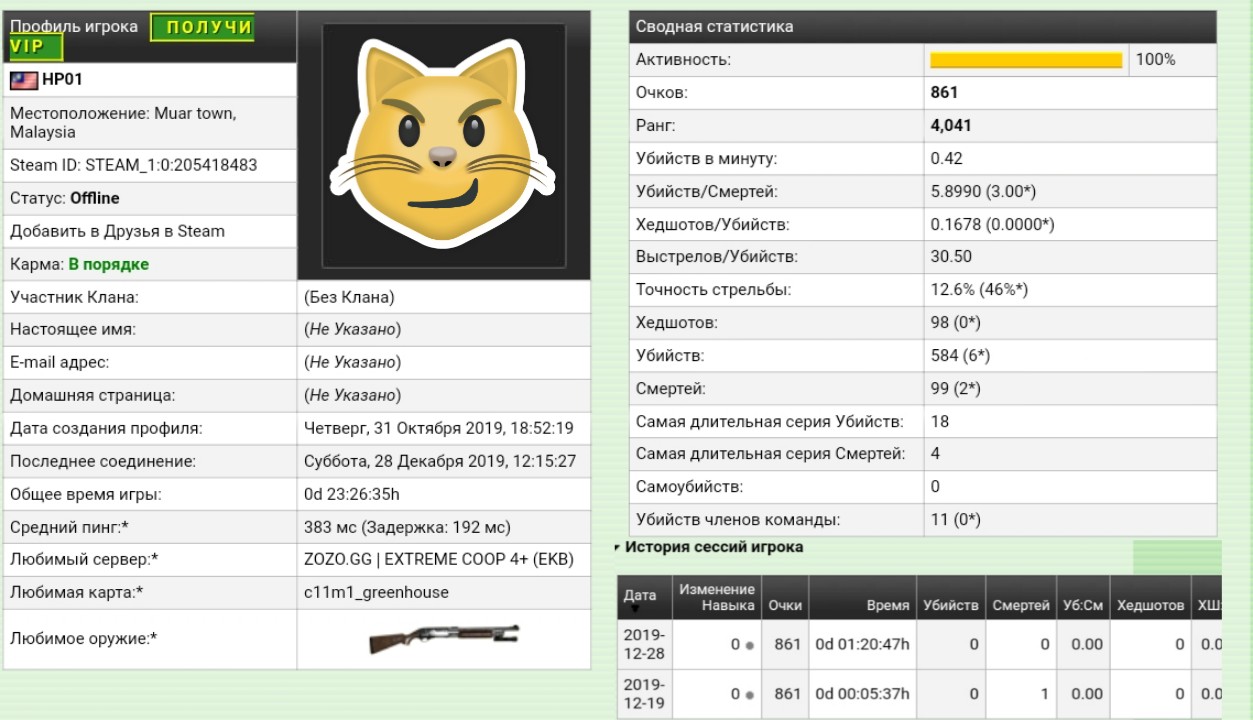Image resolution: width=1253 pixels, height=720 pixels.
Task: Click the Убийств в минуту value 0.42
Action: point(947,158)
